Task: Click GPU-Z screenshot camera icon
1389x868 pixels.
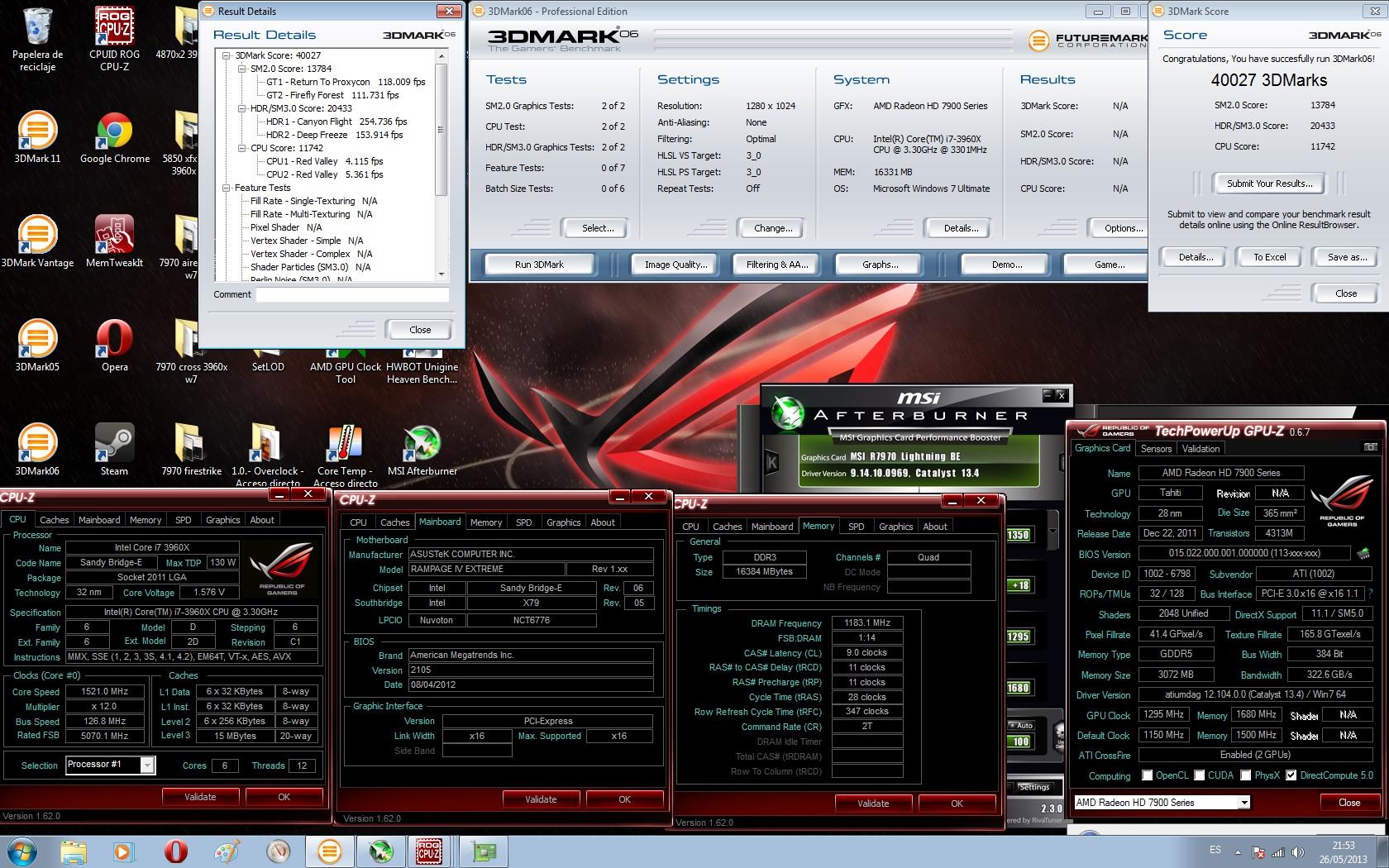Action: tap(1370, 447)
